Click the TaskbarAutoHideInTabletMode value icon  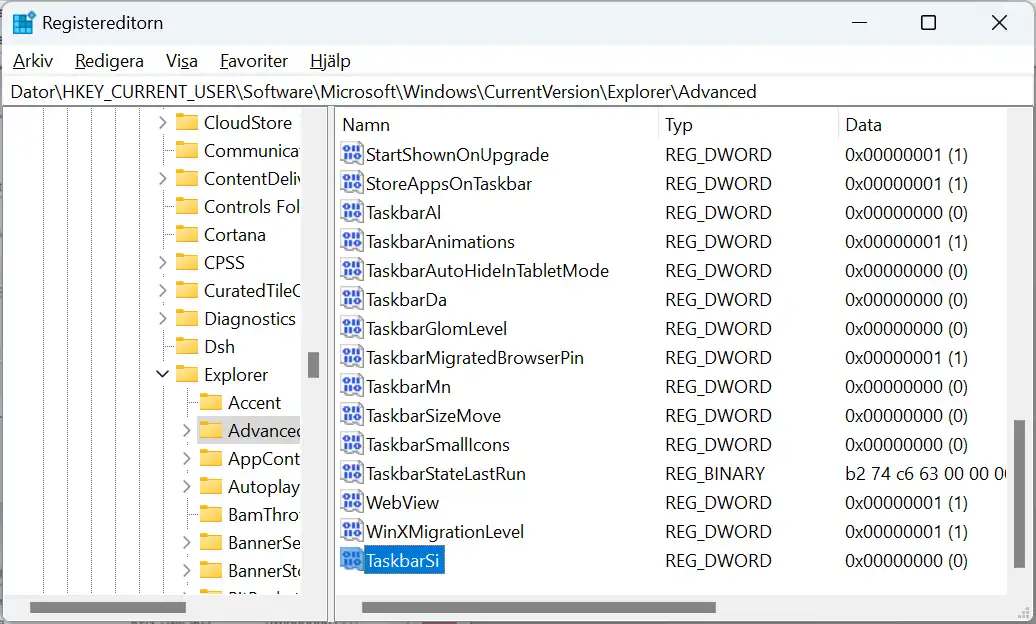pyautogui.click(x=352, y=270)
